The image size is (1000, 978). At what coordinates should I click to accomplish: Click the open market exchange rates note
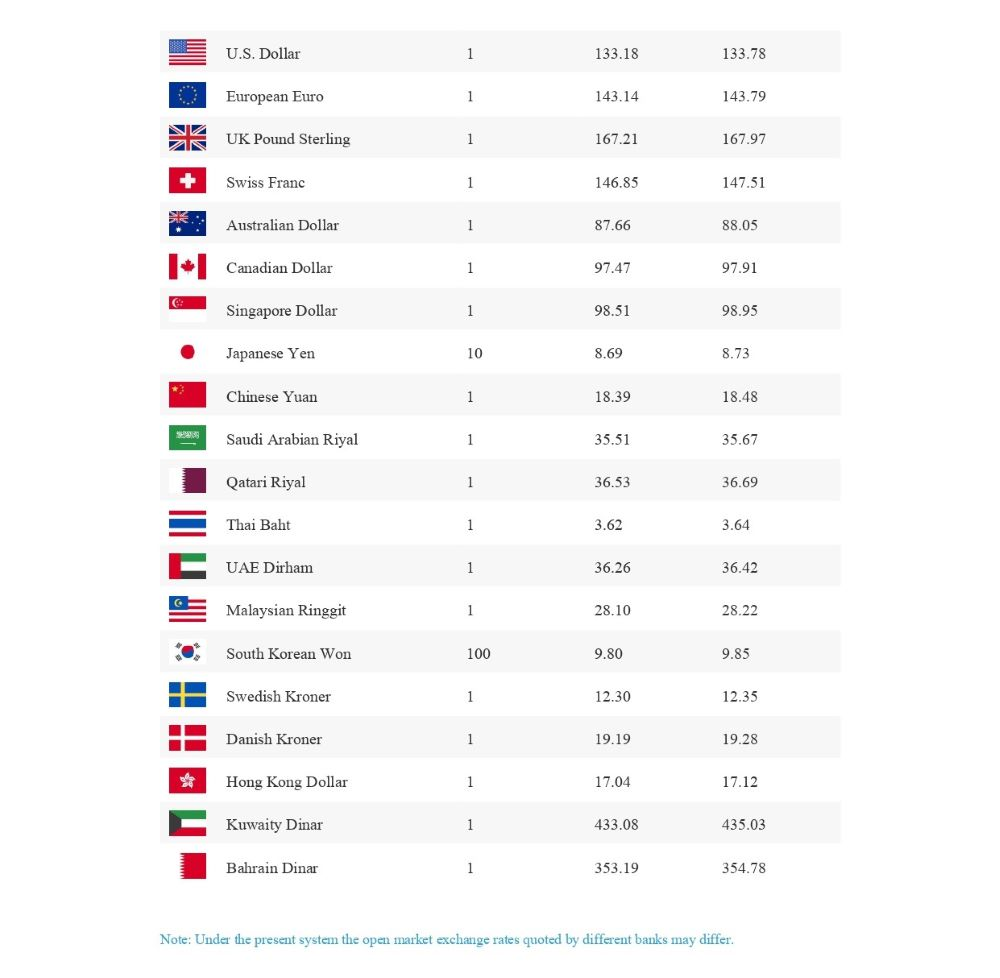tap(446, 940)
